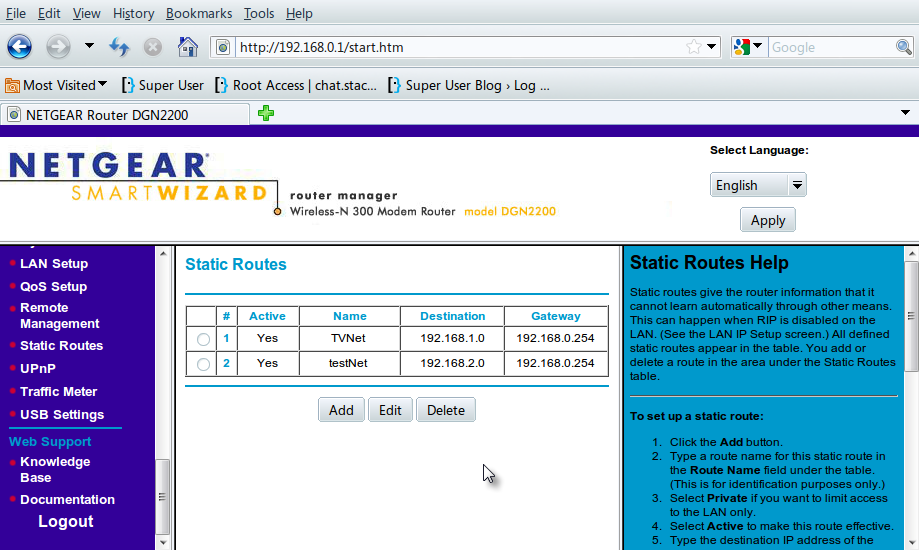Click the Stop loading icon
Viewport: 919px width, 550px height.
pos(153,47)
